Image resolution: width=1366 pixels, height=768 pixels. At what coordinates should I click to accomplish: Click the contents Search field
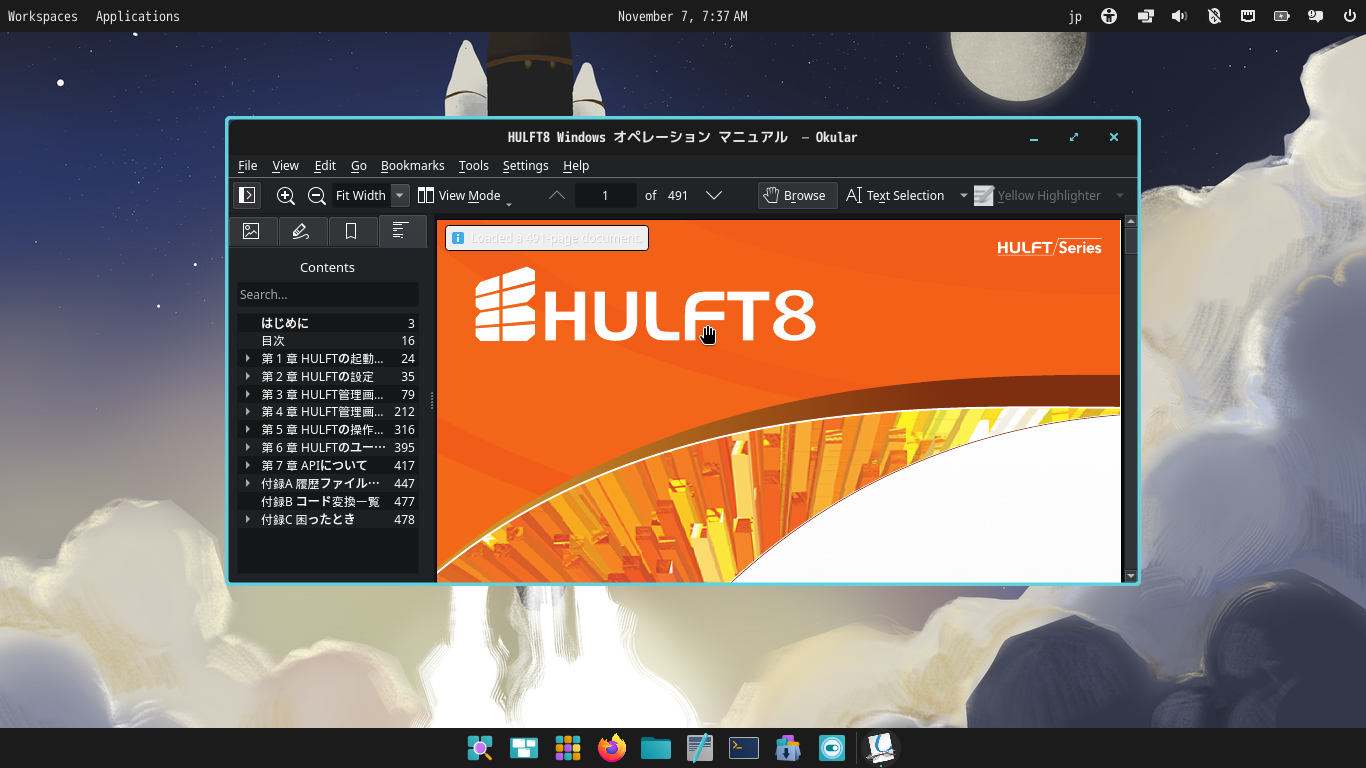tap(327, 295)
